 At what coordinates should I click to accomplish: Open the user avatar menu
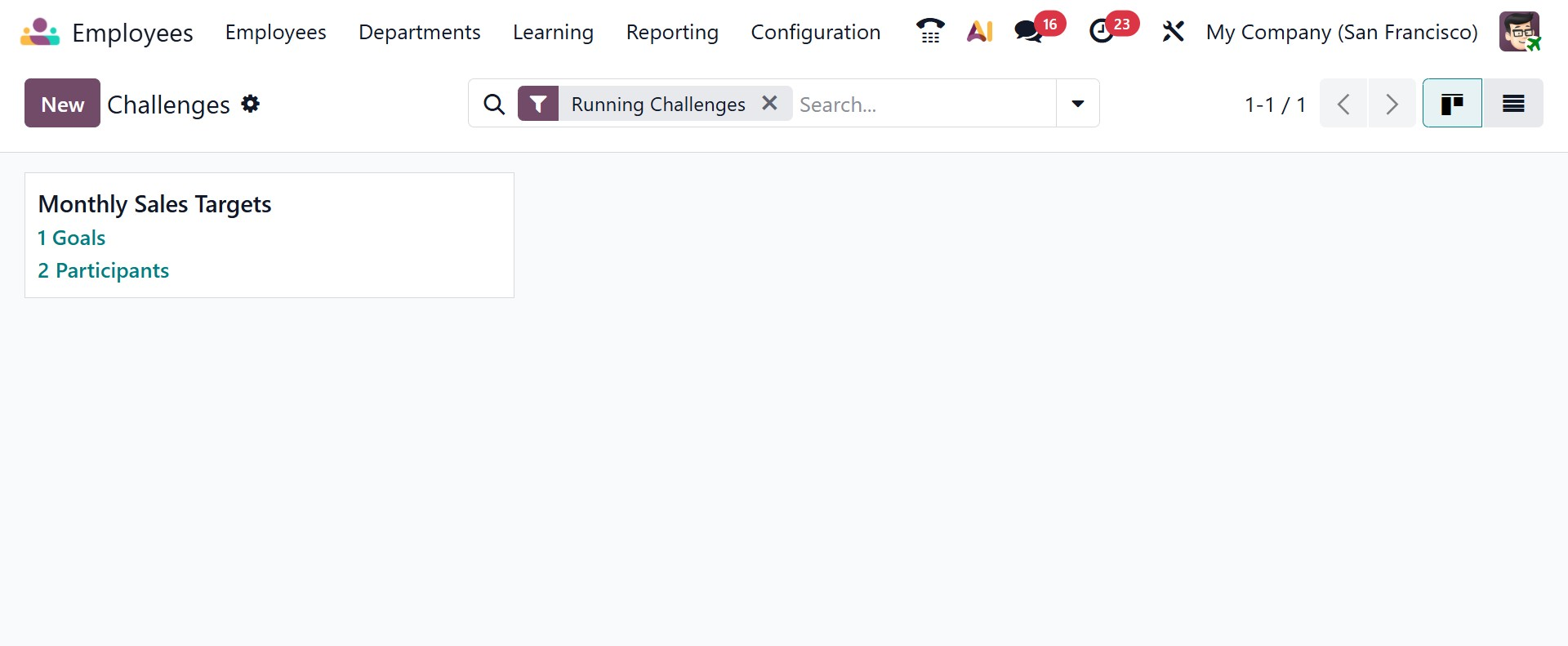(x=1519, y=32)
